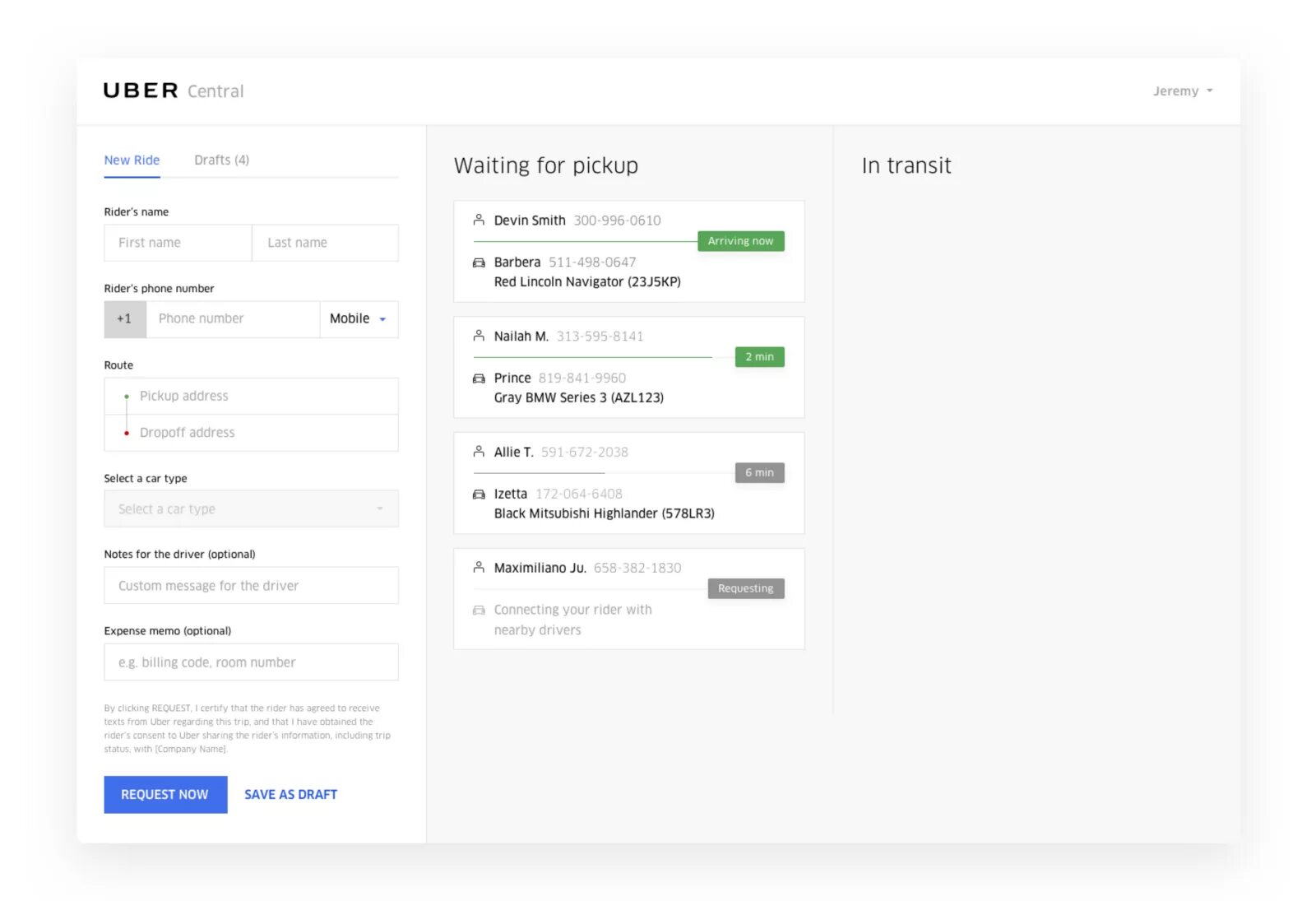Click the First name input field
The image size is (1316, 901).
pyautogui.click(x=178, y=243)
